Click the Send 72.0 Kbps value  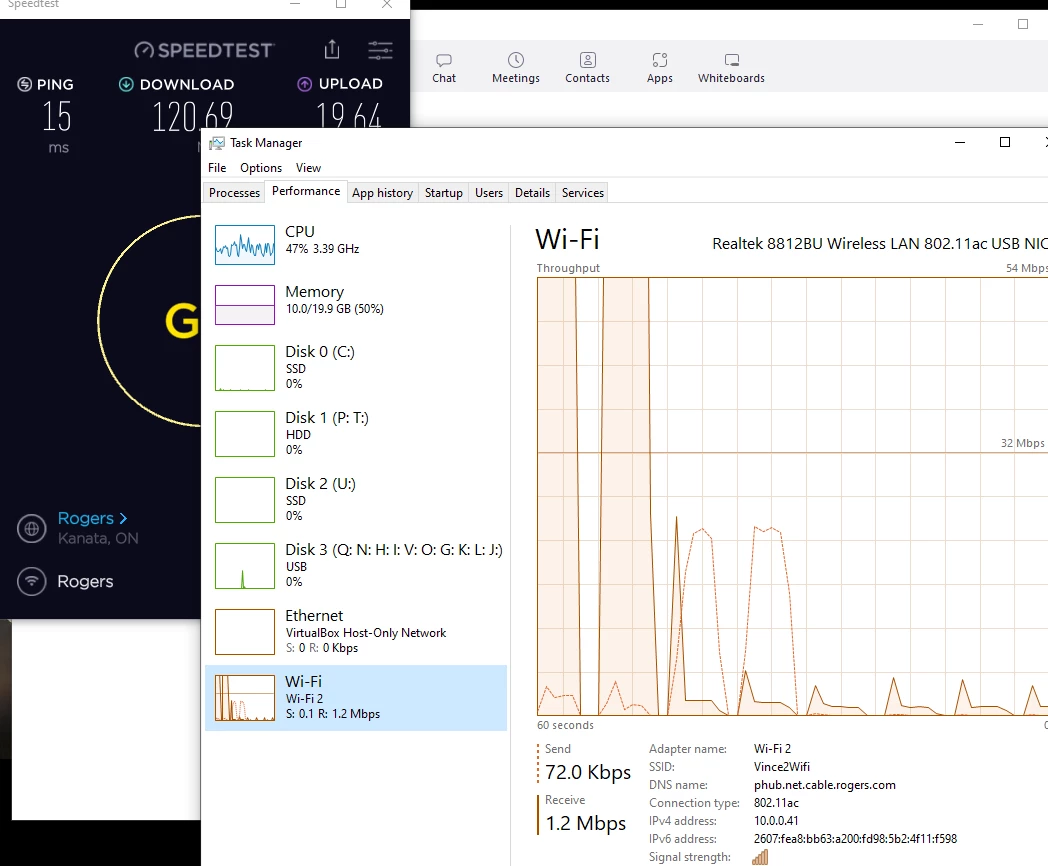pyautogui.click(x=587, y=772)
